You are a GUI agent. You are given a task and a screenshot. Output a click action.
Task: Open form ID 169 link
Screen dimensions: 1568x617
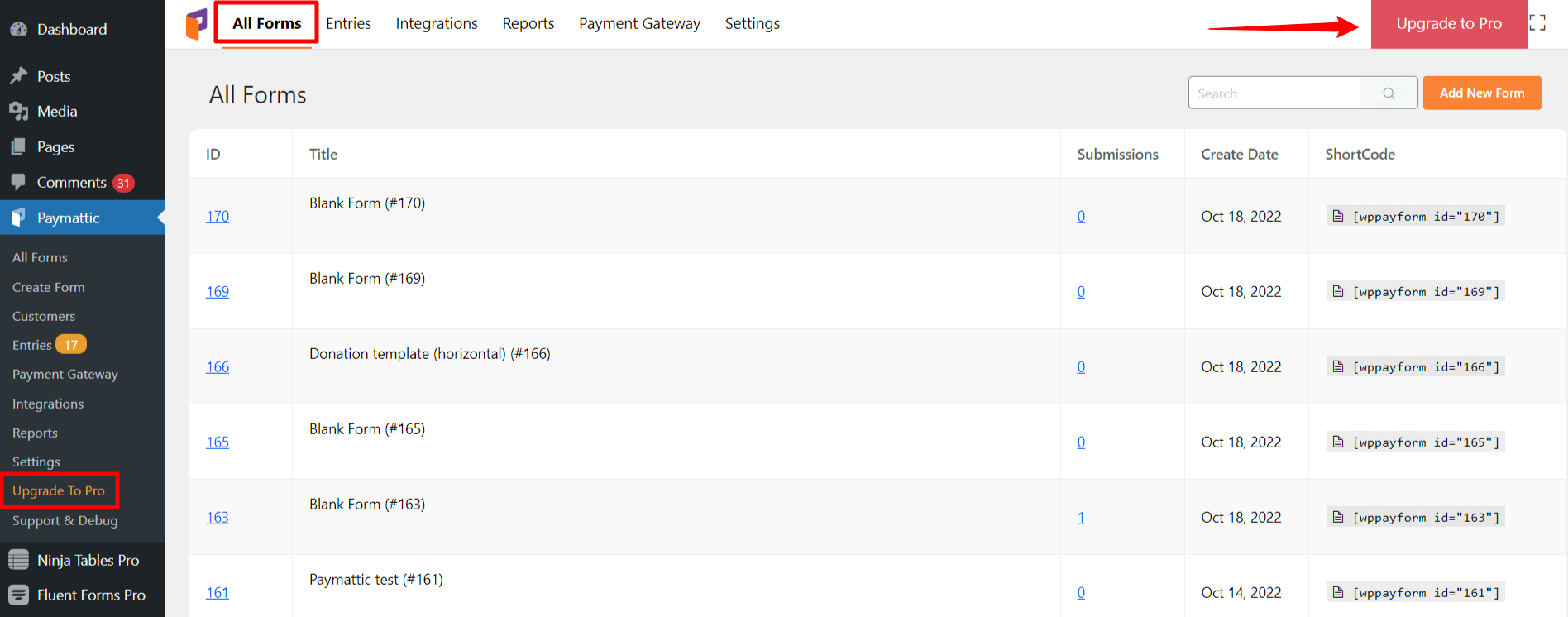click(218, 291)
